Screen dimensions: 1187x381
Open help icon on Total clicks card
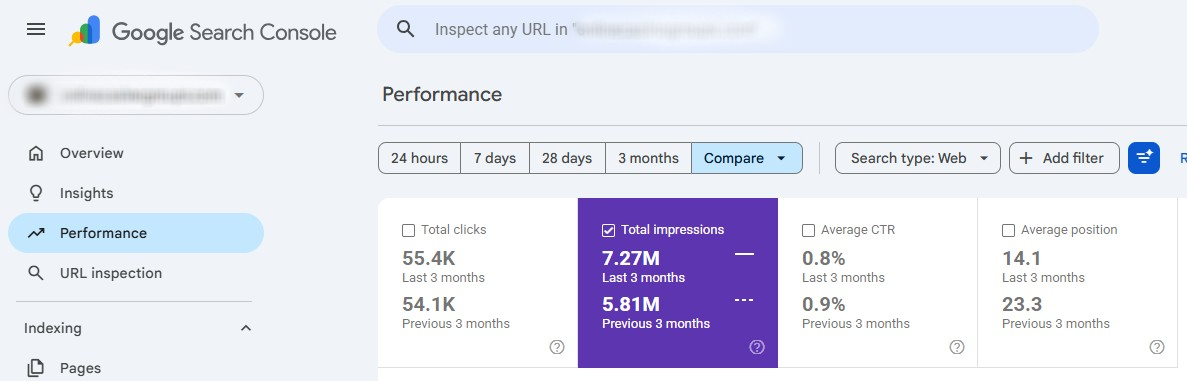point(556,347)
